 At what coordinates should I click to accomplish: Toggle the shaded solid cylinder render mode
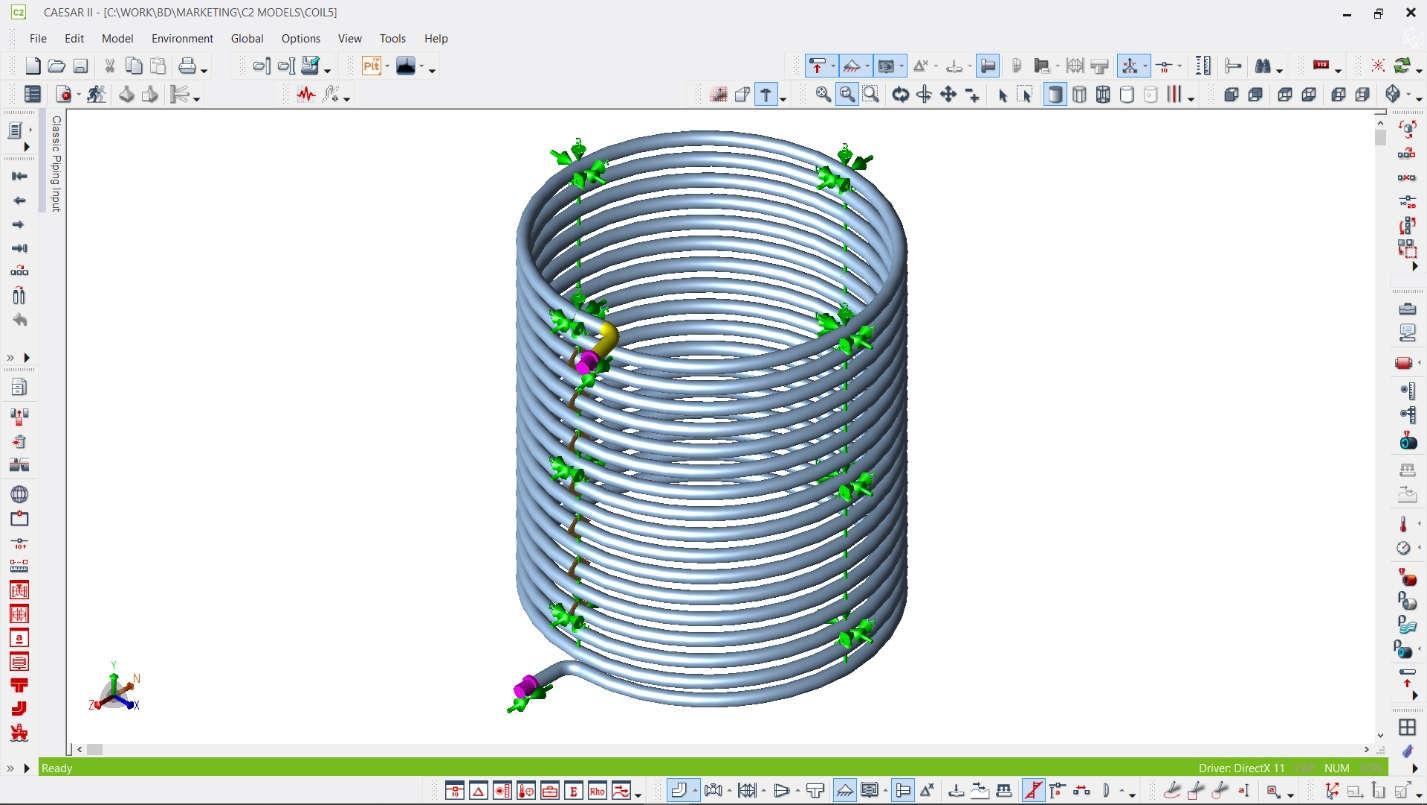[x=1055, y=94]
